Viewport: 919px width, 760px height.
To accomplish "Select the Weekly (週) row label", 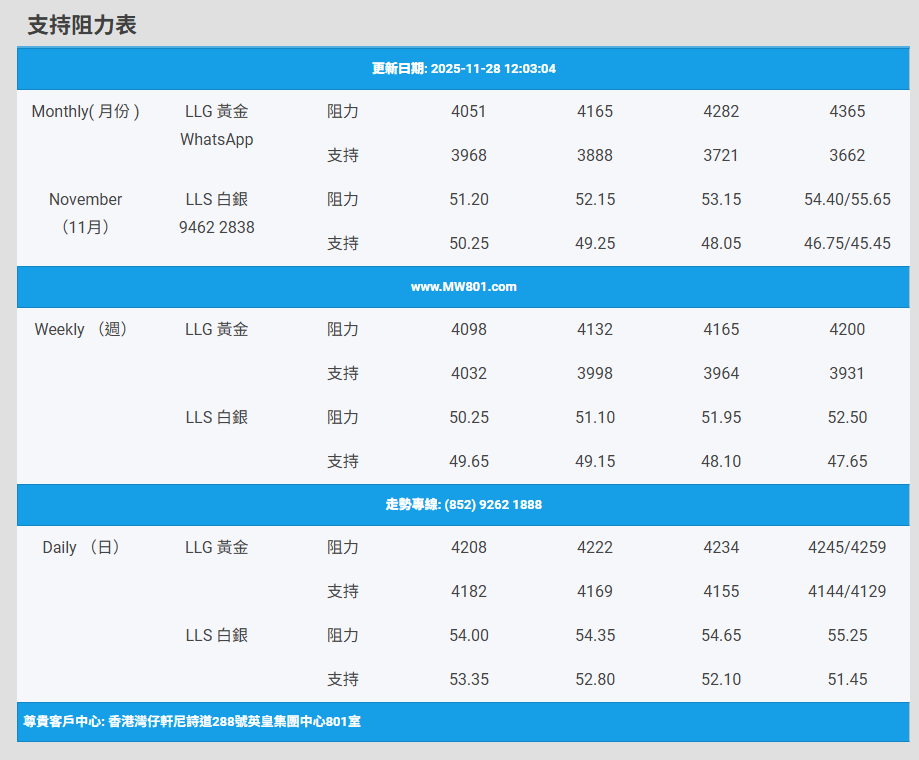I will [x=80, y=329].
